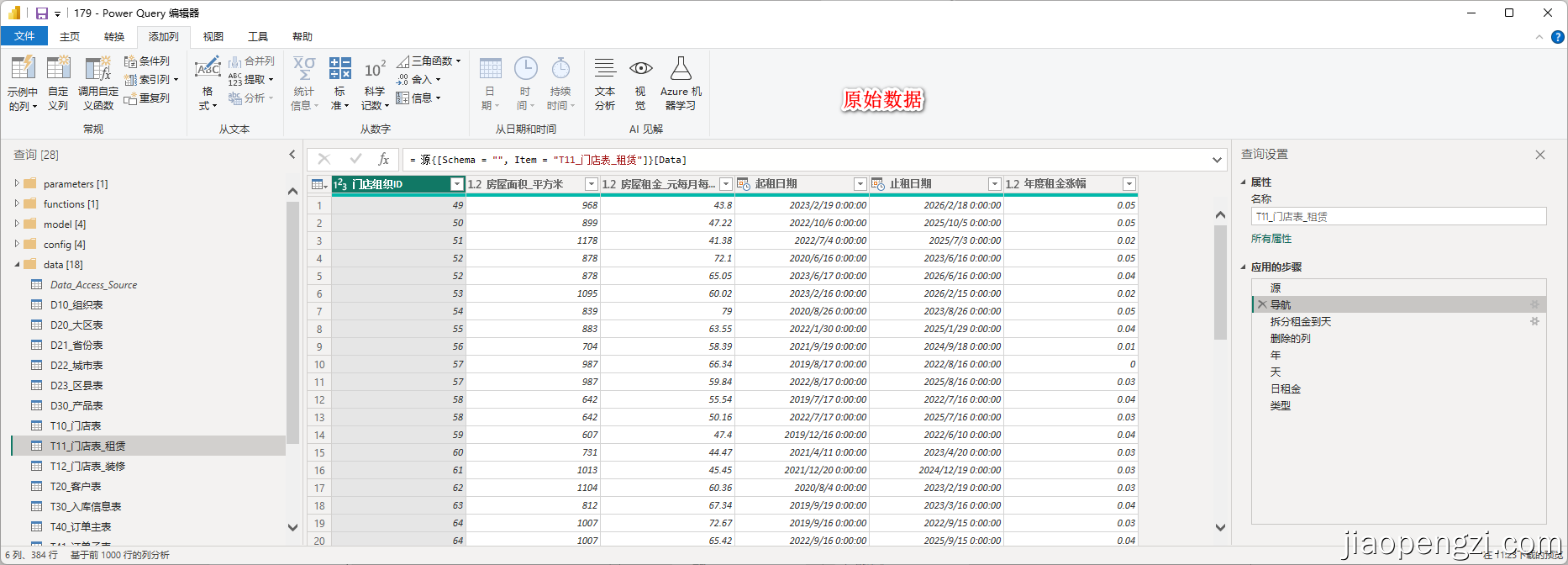Open 房屋面积_平方米 column filter dropdown
The height and width of the screenshot is (565, 1568).
tap(591, 184)
